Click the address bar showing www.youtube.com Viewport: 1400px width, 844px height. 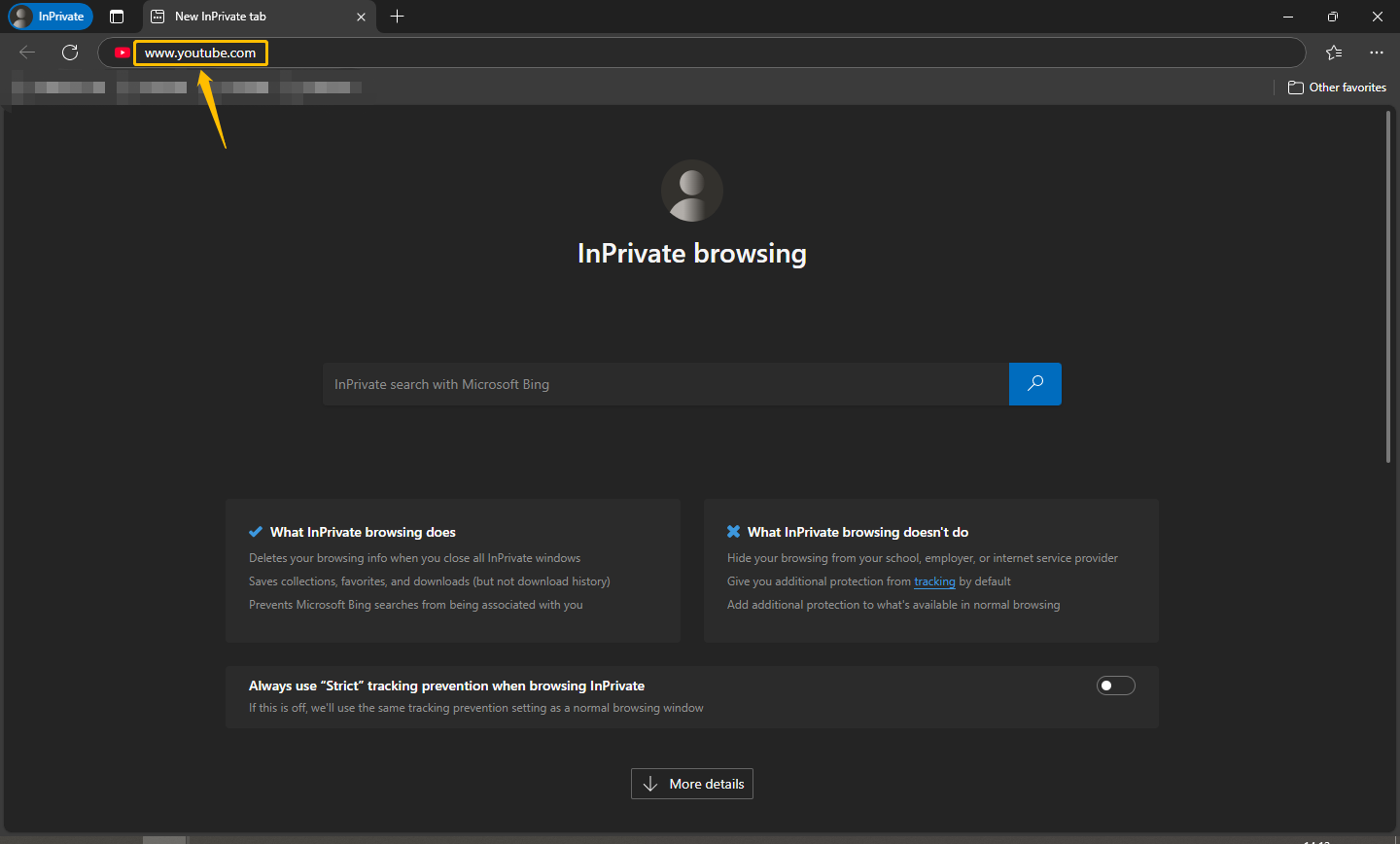pos(701,53)
